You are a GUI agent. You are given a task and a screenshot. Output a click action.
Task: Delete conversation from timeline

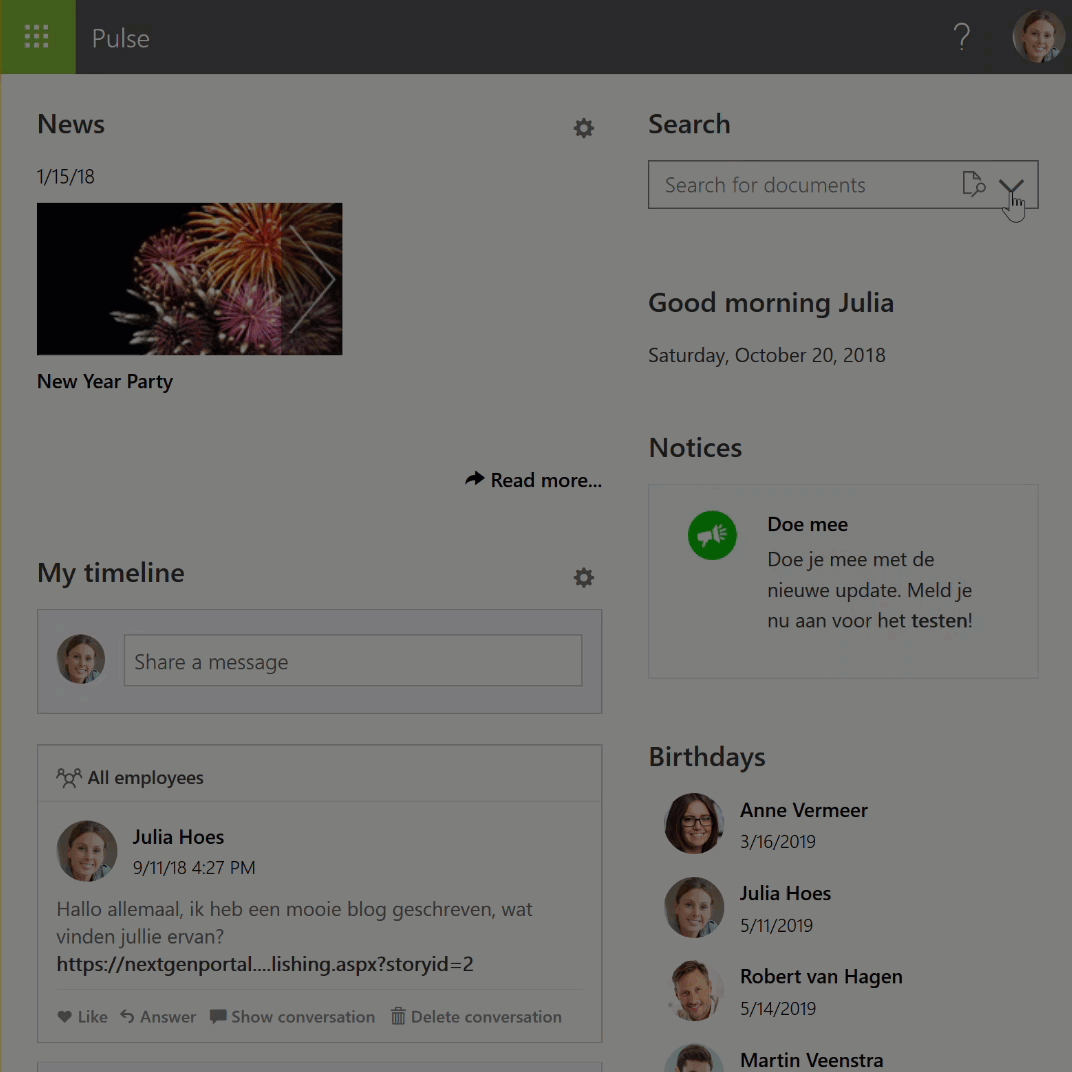point(476,1017)
